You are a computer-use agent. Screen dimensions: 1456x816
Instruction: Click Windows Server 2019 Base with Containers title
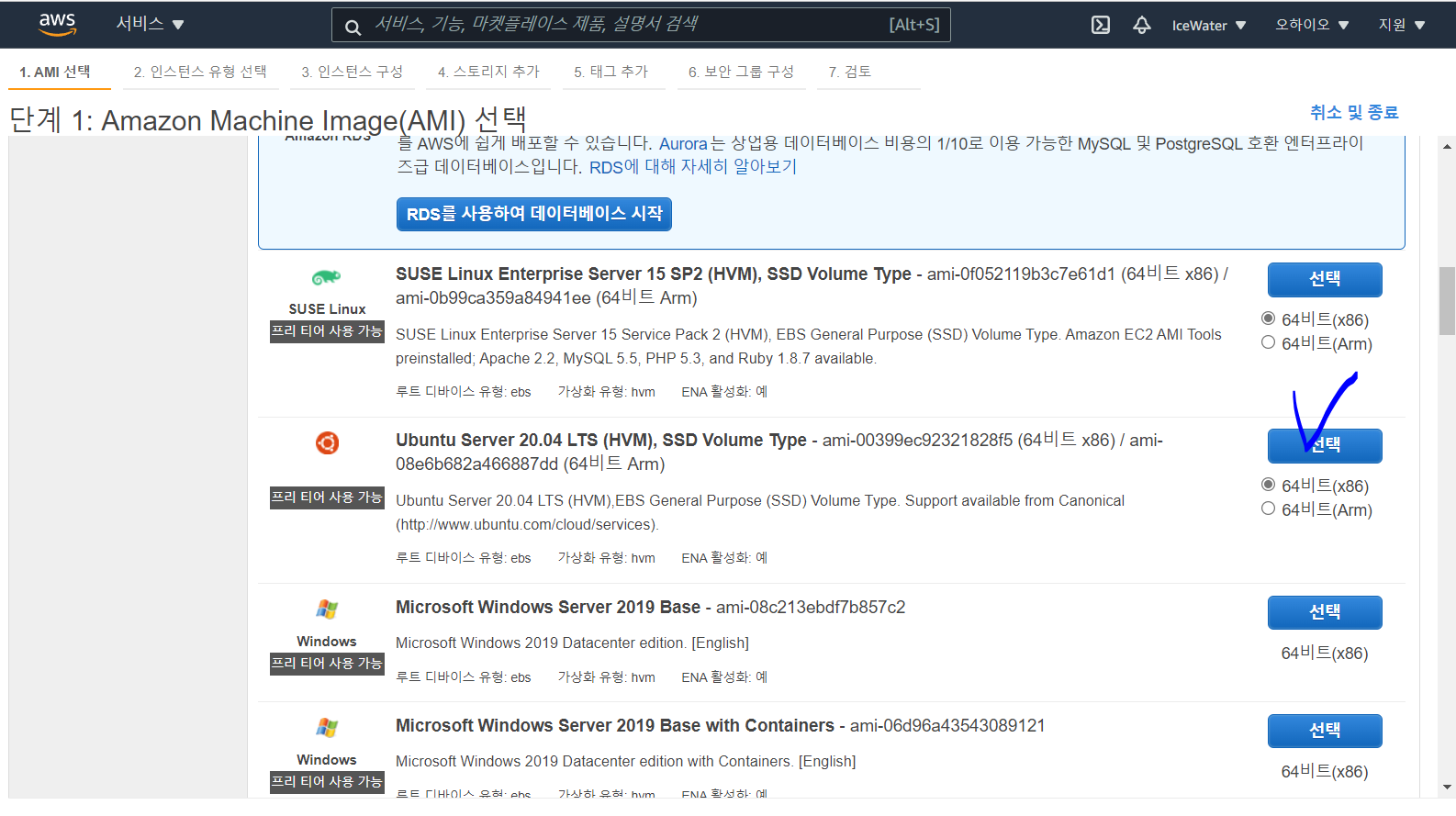pyautogui.click(x=615, y=725)
